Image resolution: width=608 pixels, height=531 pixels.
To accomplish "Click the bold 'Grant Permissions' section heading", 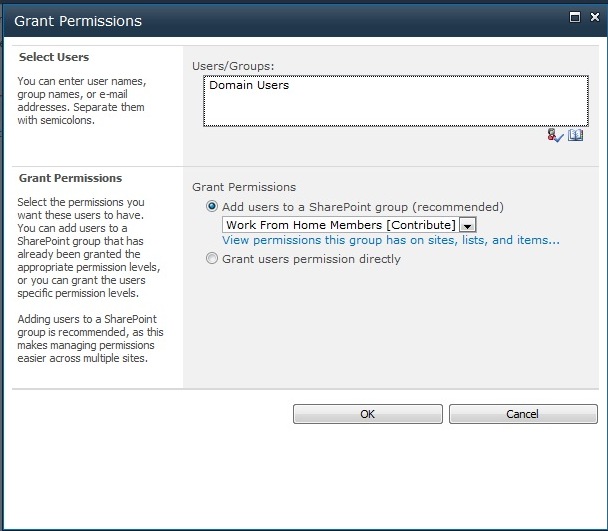I will (x=71, y=178).
